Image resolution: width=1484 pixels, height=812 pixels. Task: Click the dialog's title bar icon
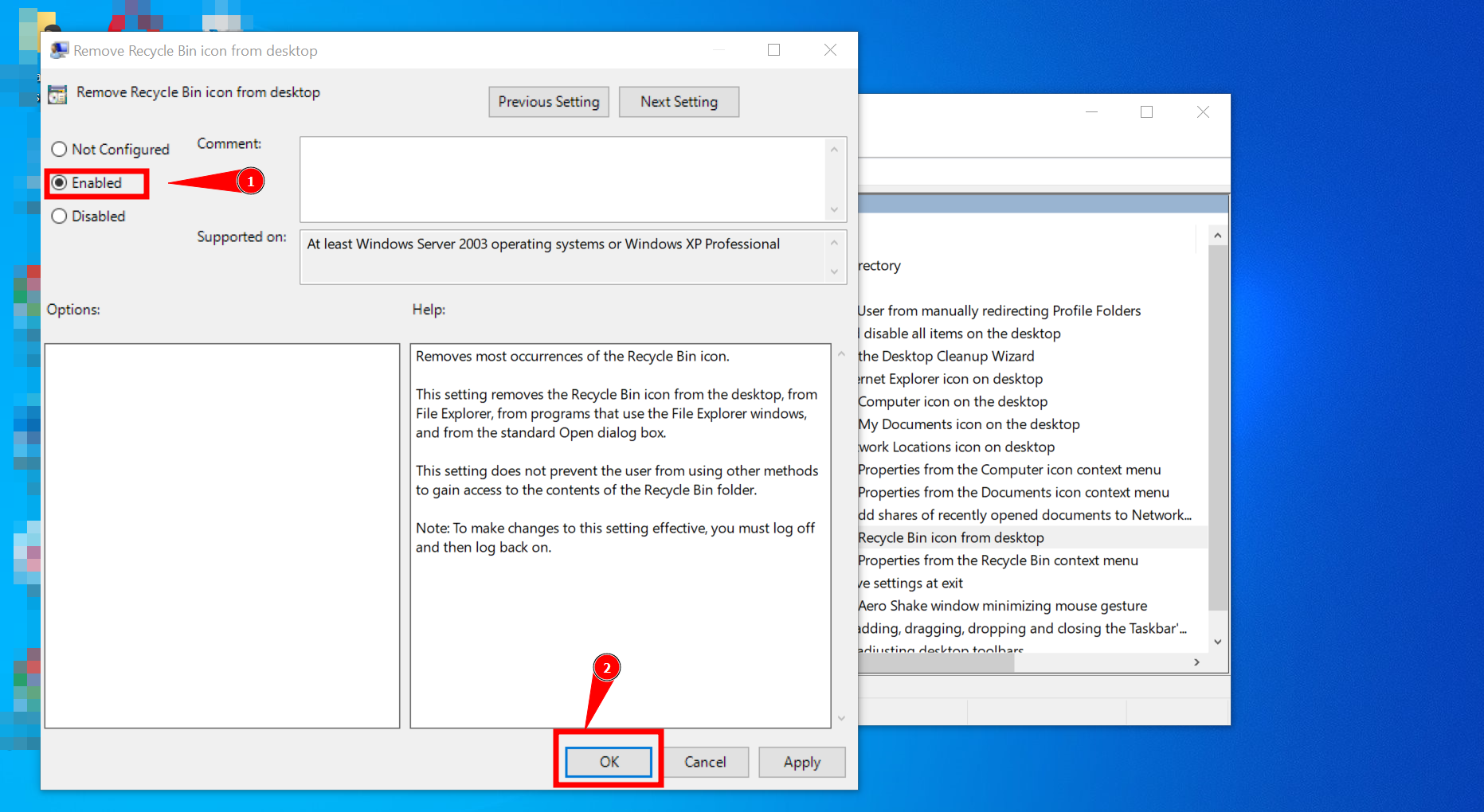59,49
